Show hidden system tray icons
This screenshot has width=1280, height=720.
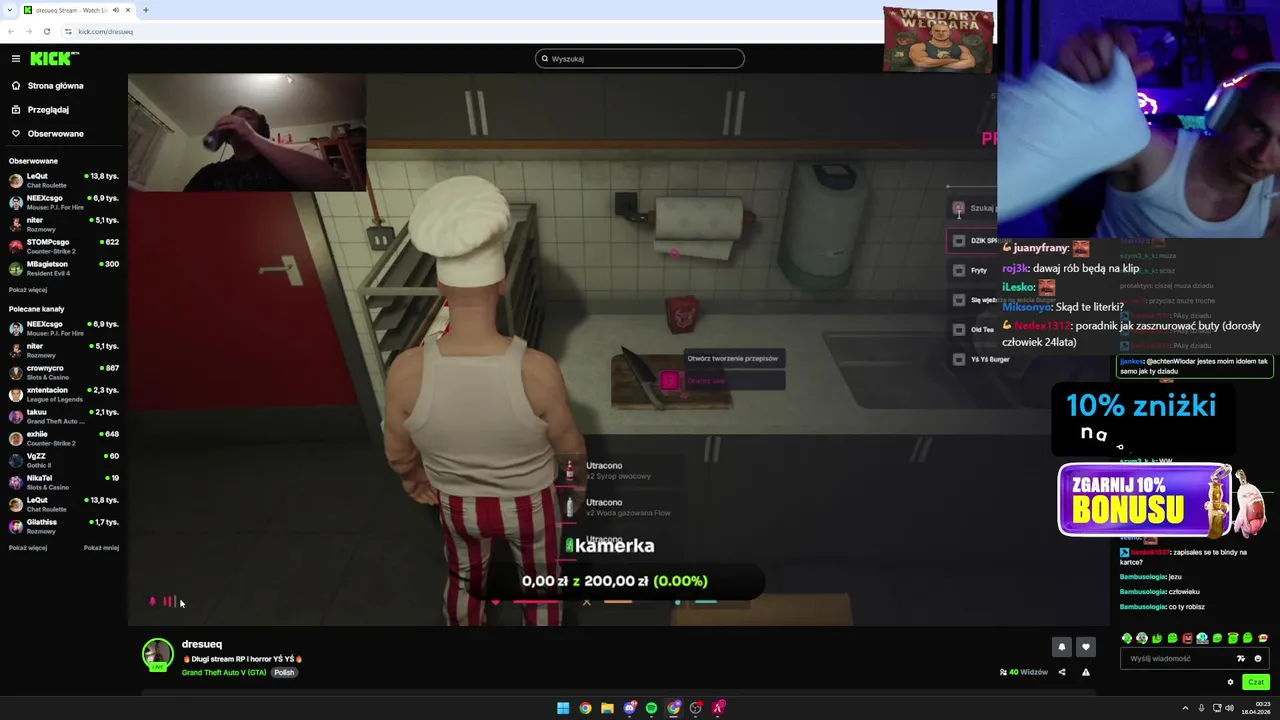click(1185, 708)
